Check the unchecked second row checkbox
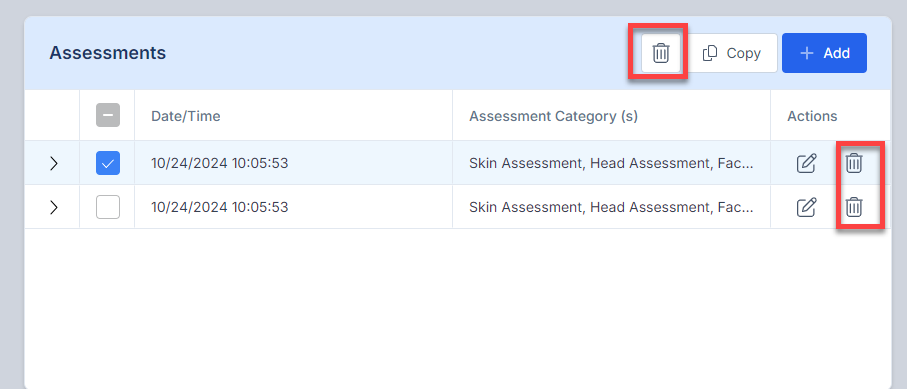Viewport: 907px width, 389px height. (x=108, y=207)
